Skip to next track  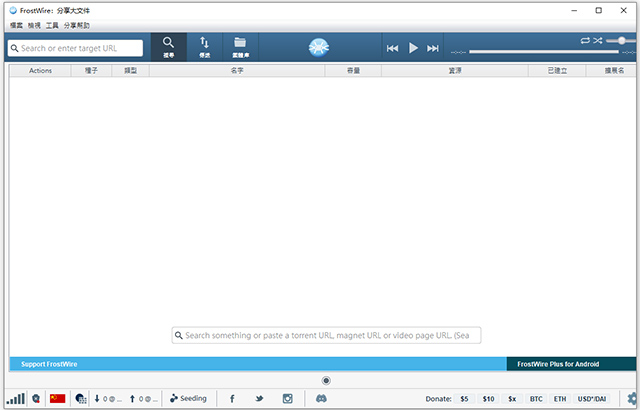point(433,48)
